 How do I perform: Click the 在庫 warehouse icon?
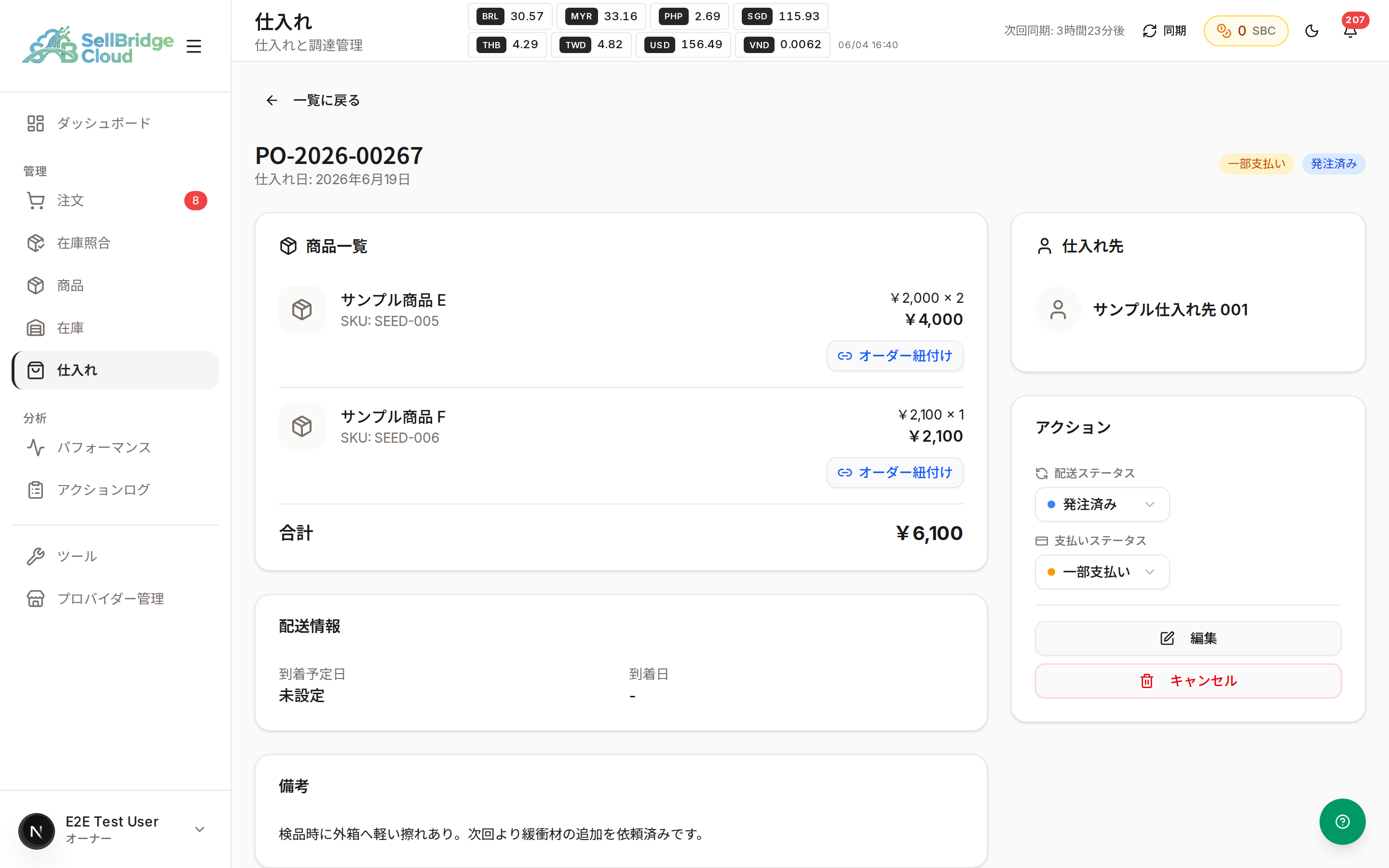[x=36, y=328]
